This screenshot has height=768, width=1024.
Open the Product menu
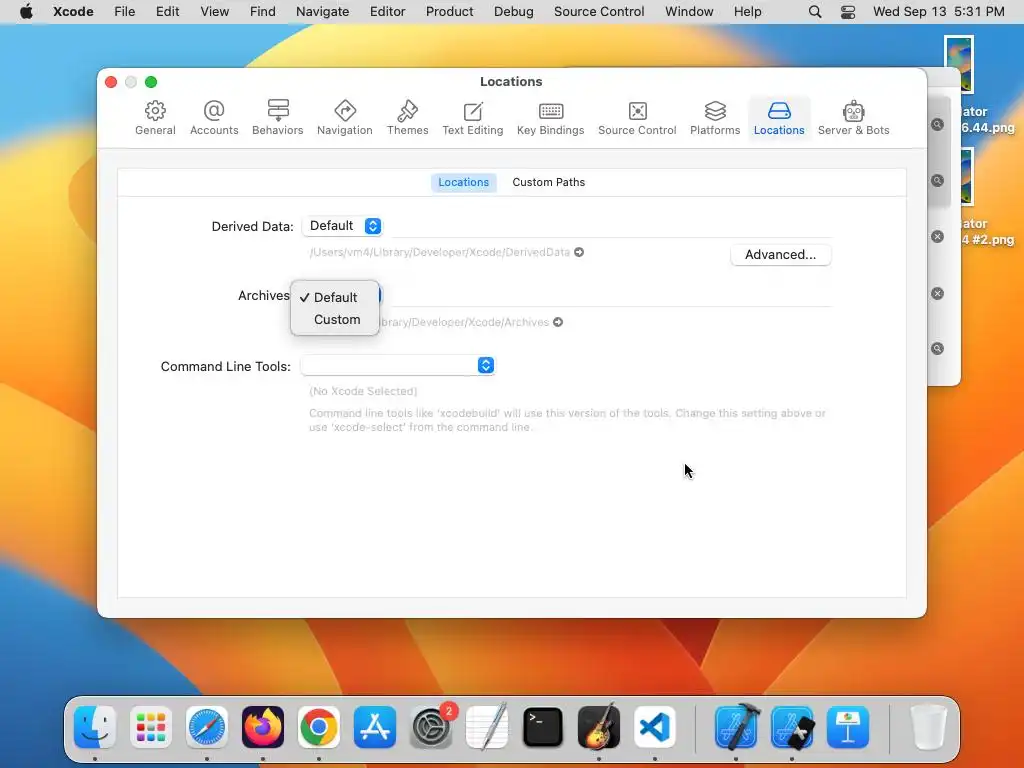[x=449, y=12]
